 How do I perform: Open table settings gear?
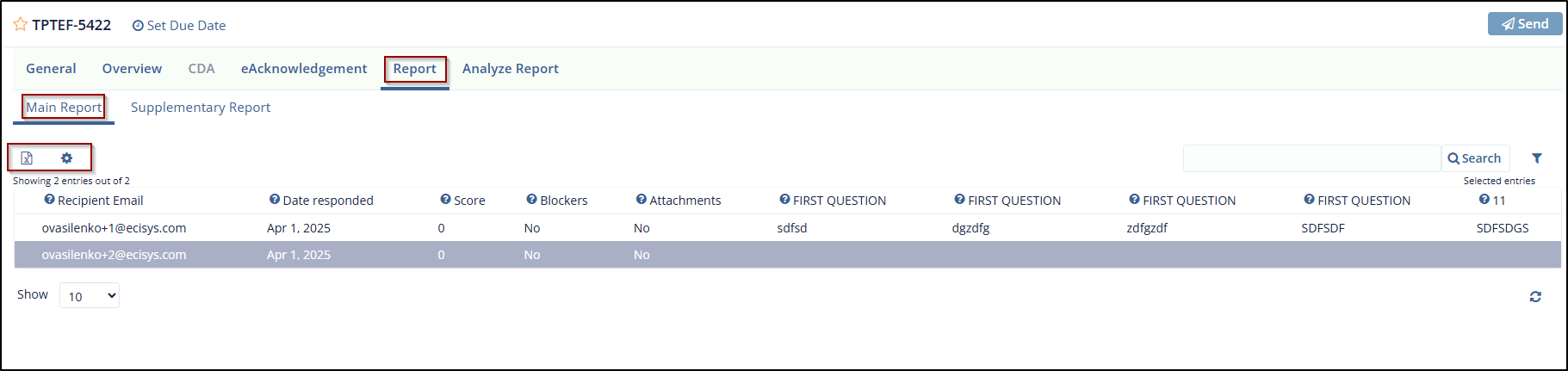point(66,158)
